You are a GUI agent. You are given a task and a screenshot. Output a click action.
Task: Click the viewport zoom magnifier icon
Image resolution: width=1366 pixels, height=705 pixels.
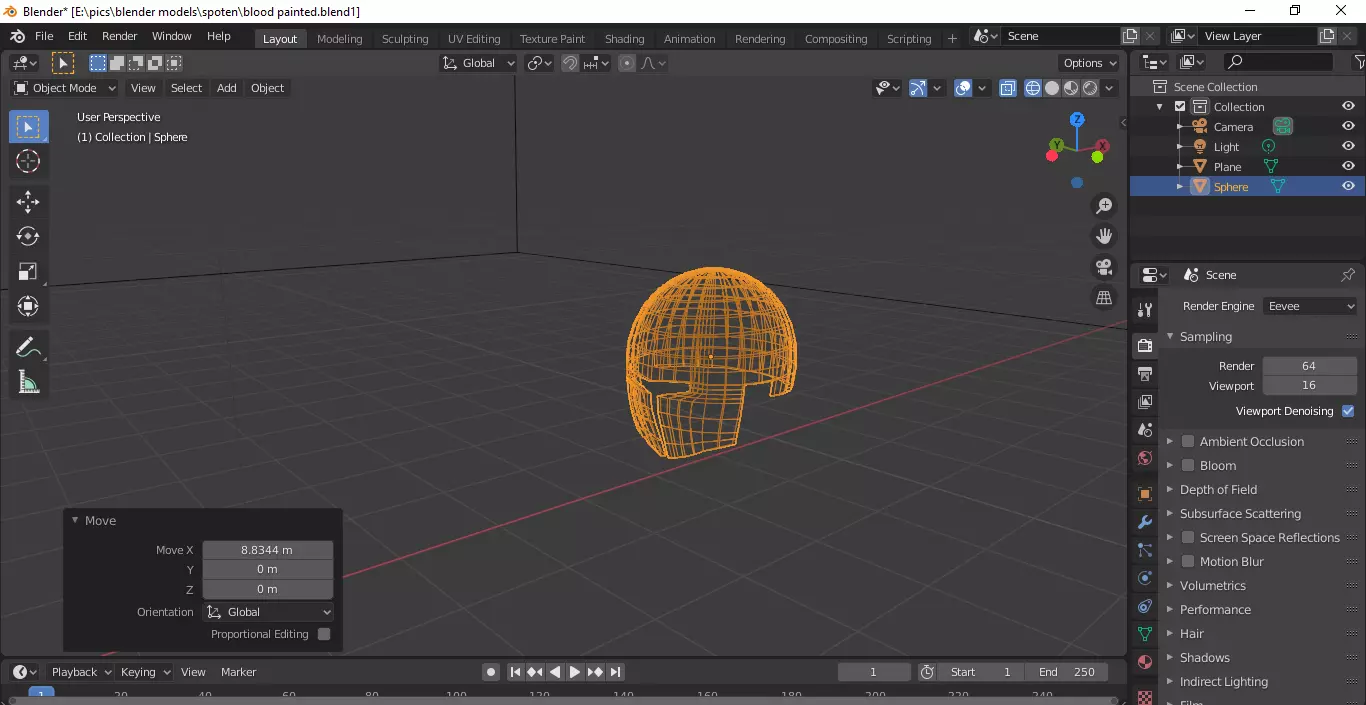pyautogui.click(x=1104, y=206)
